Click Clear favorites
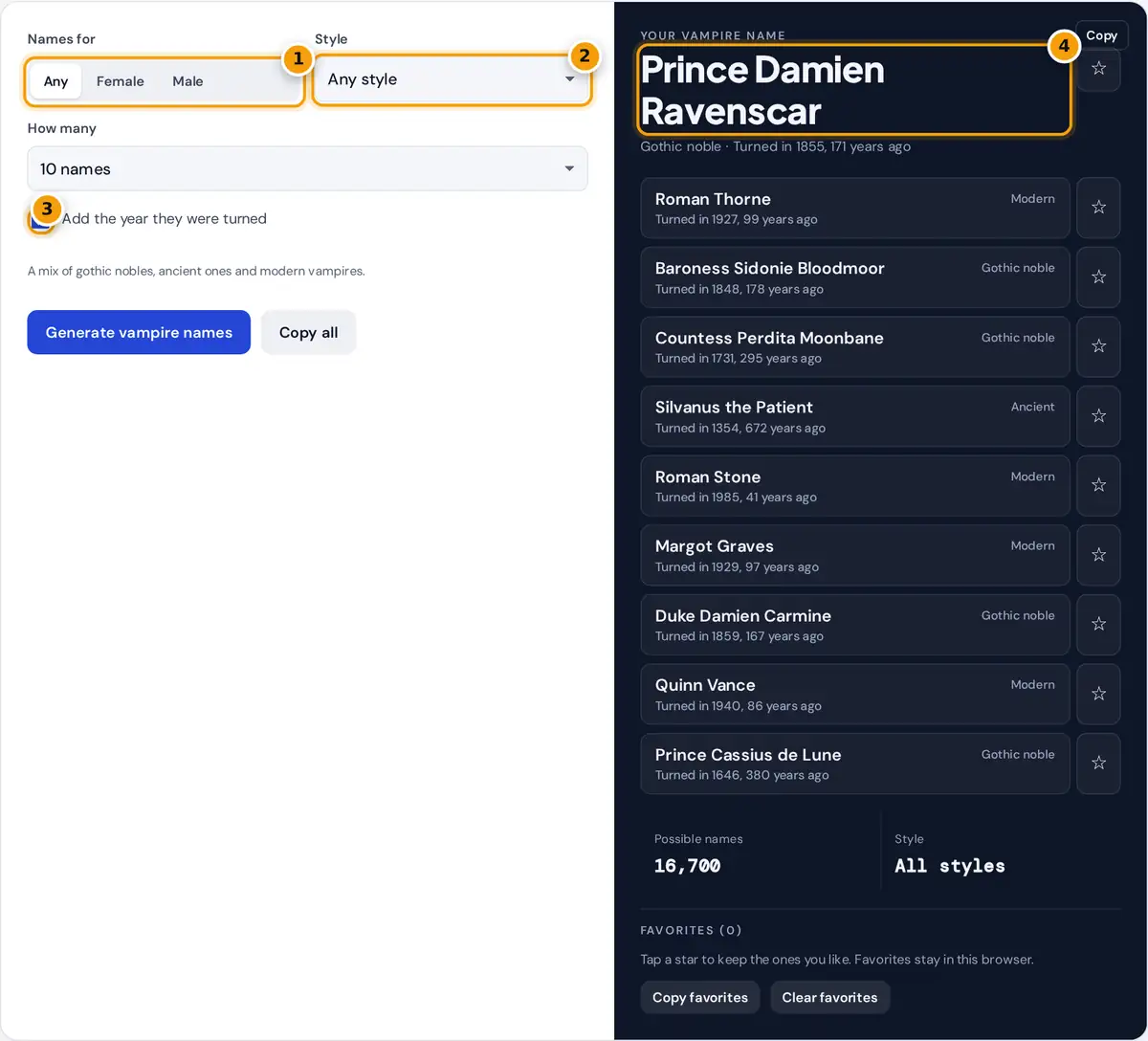 pyautogui.click(x=829, y=997)
